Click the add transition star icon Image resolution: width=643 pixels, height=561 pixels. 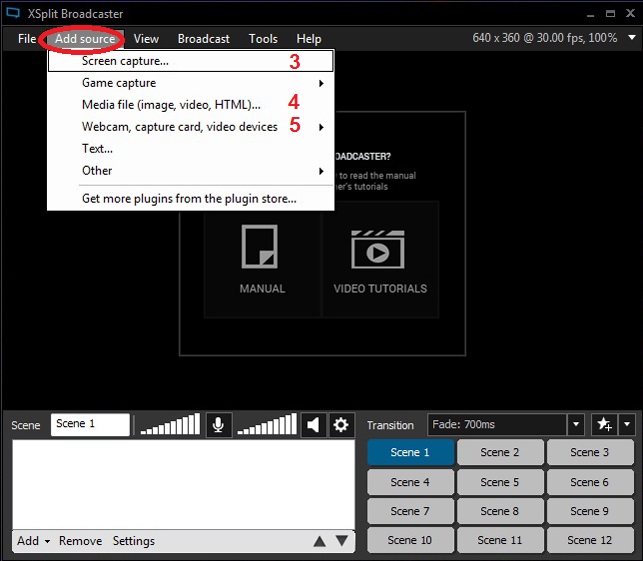click(x=602, y=425)
